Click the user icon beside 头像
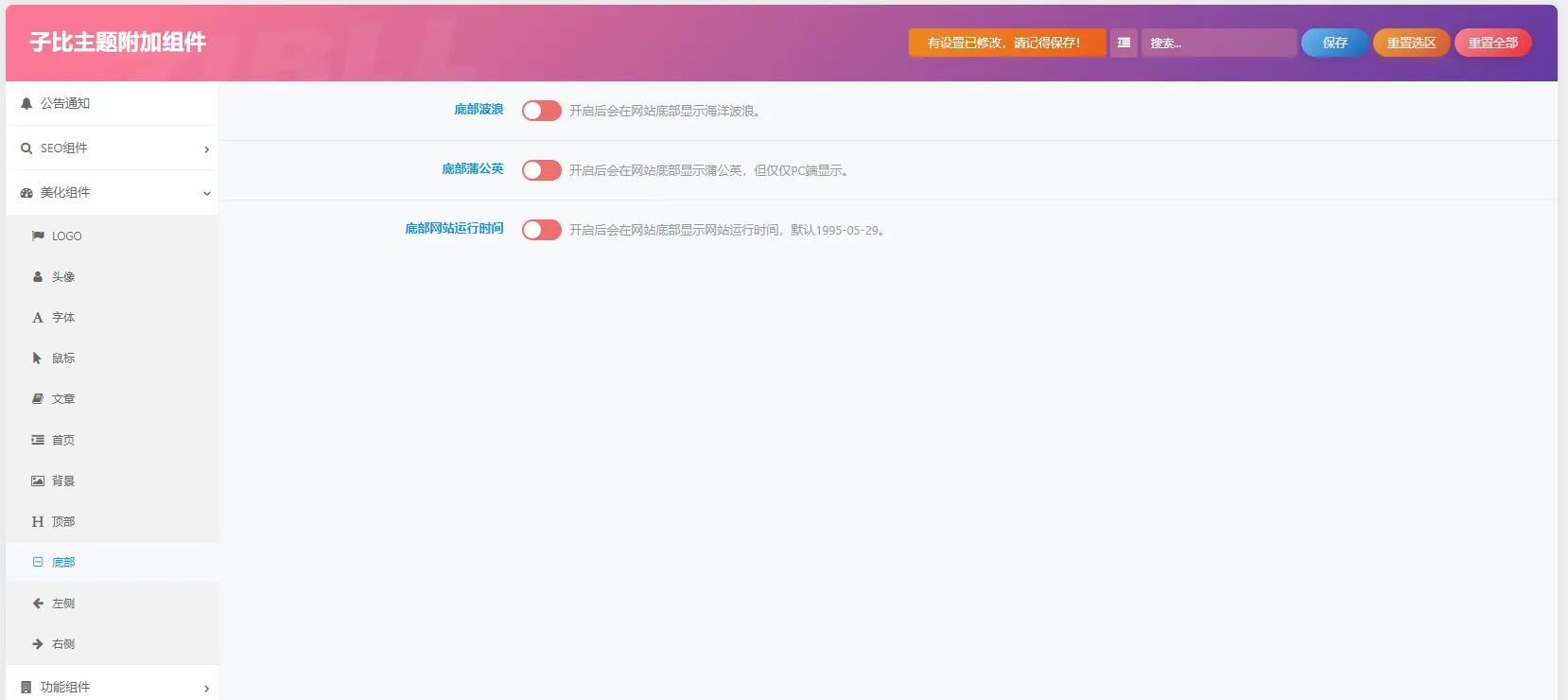The width and height of the screenshot is (1568, 700). coord(38,277)
